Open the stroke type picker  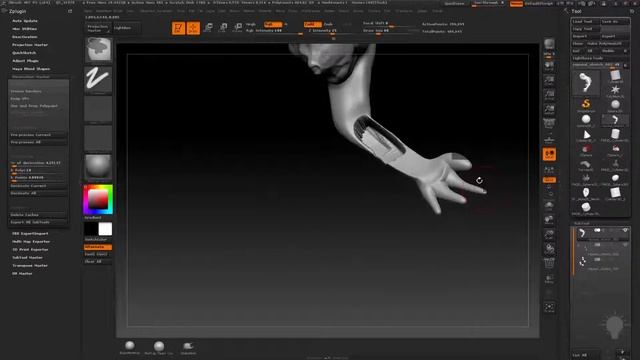click(98, 79)
